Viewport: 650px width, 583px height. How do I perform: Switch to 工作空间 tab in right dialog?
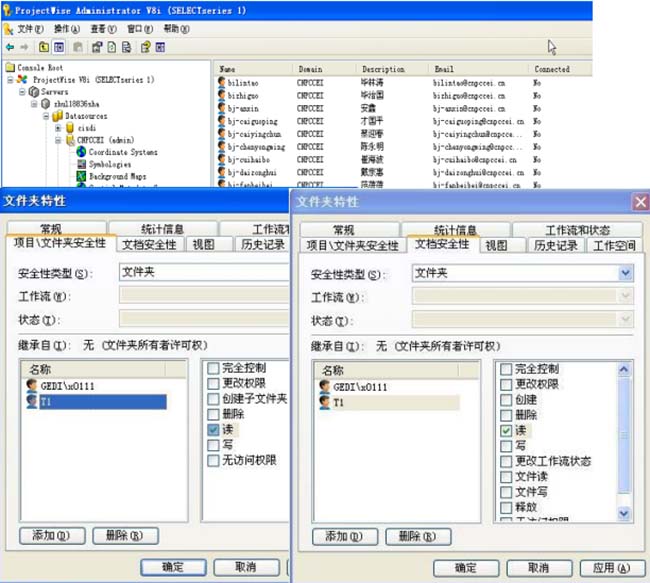point(614,245)
